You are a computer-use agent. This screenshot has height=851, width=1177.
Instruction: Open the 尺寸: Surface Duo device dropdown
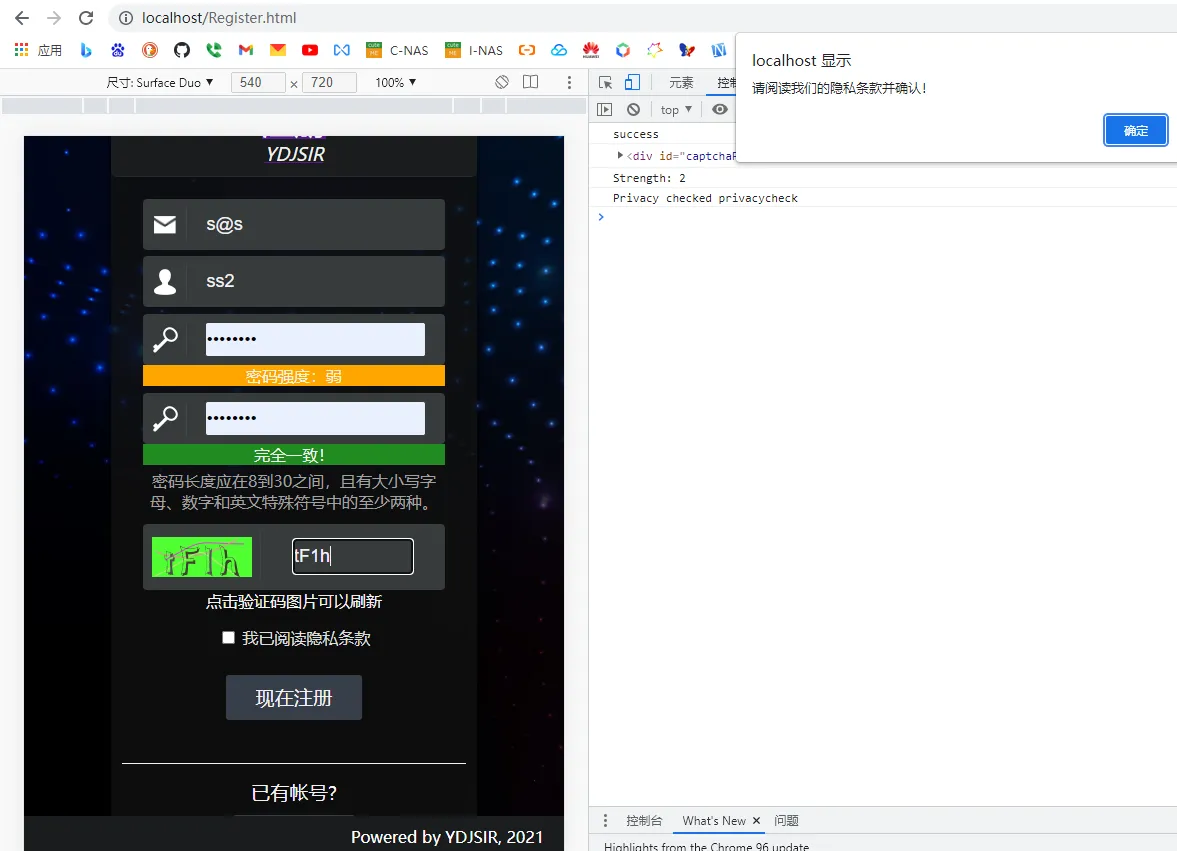click(x=161, y=82)
